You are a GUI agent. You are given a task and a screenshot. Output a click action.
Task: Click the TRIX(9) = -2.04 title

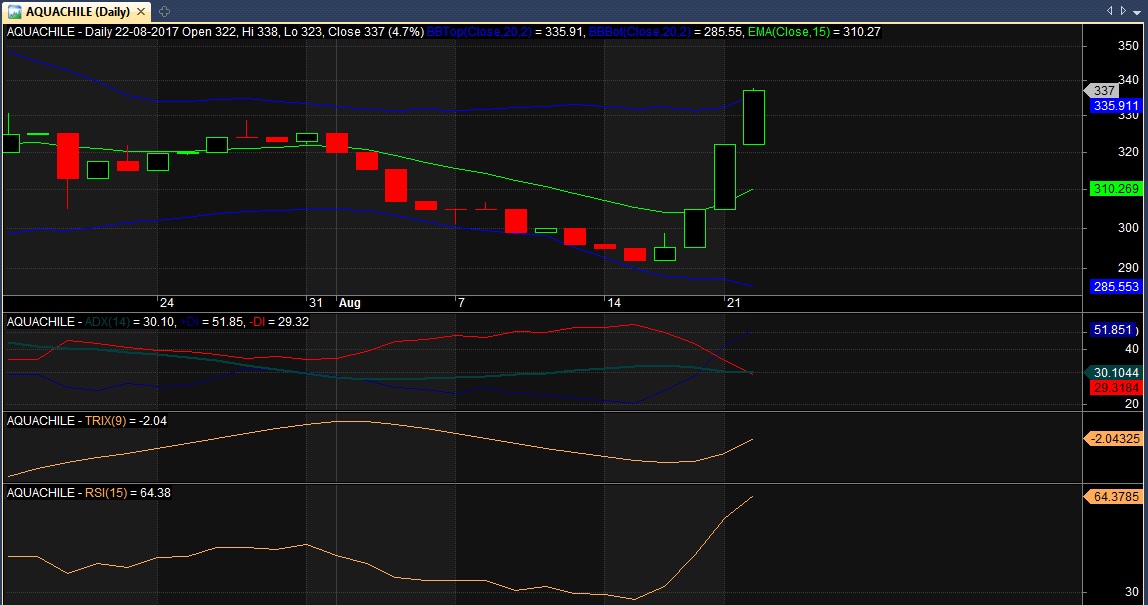click(125, 421)
